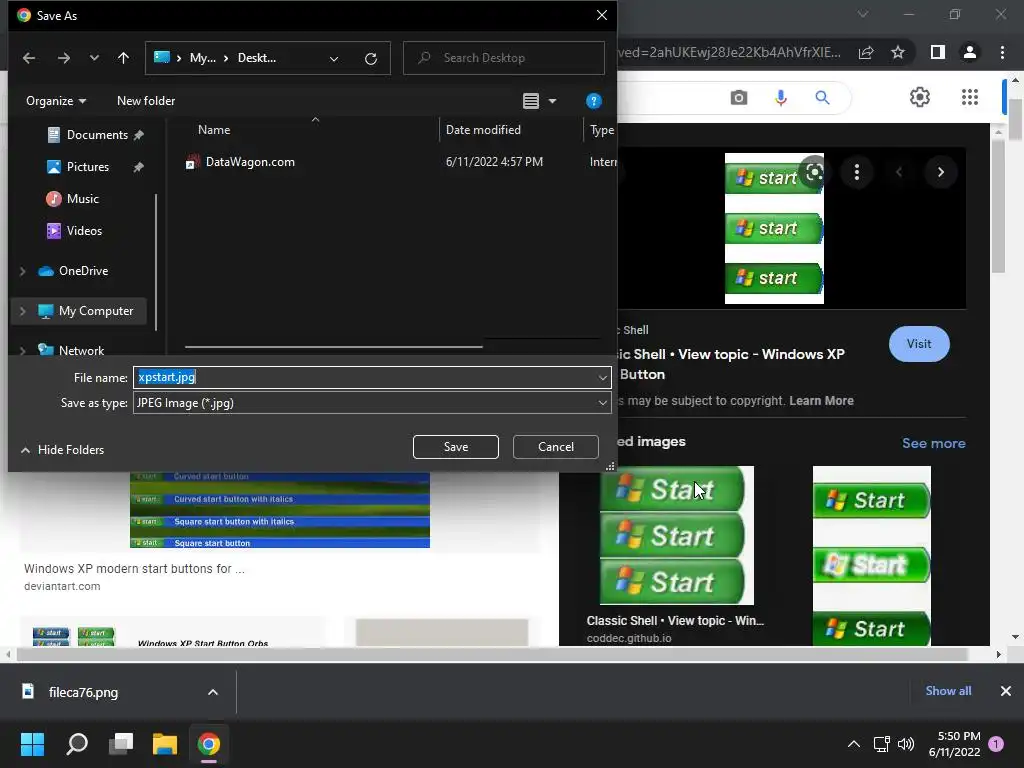
Task: Click Show all downloads
Action: pyautogui.click(x=948, y=690)
